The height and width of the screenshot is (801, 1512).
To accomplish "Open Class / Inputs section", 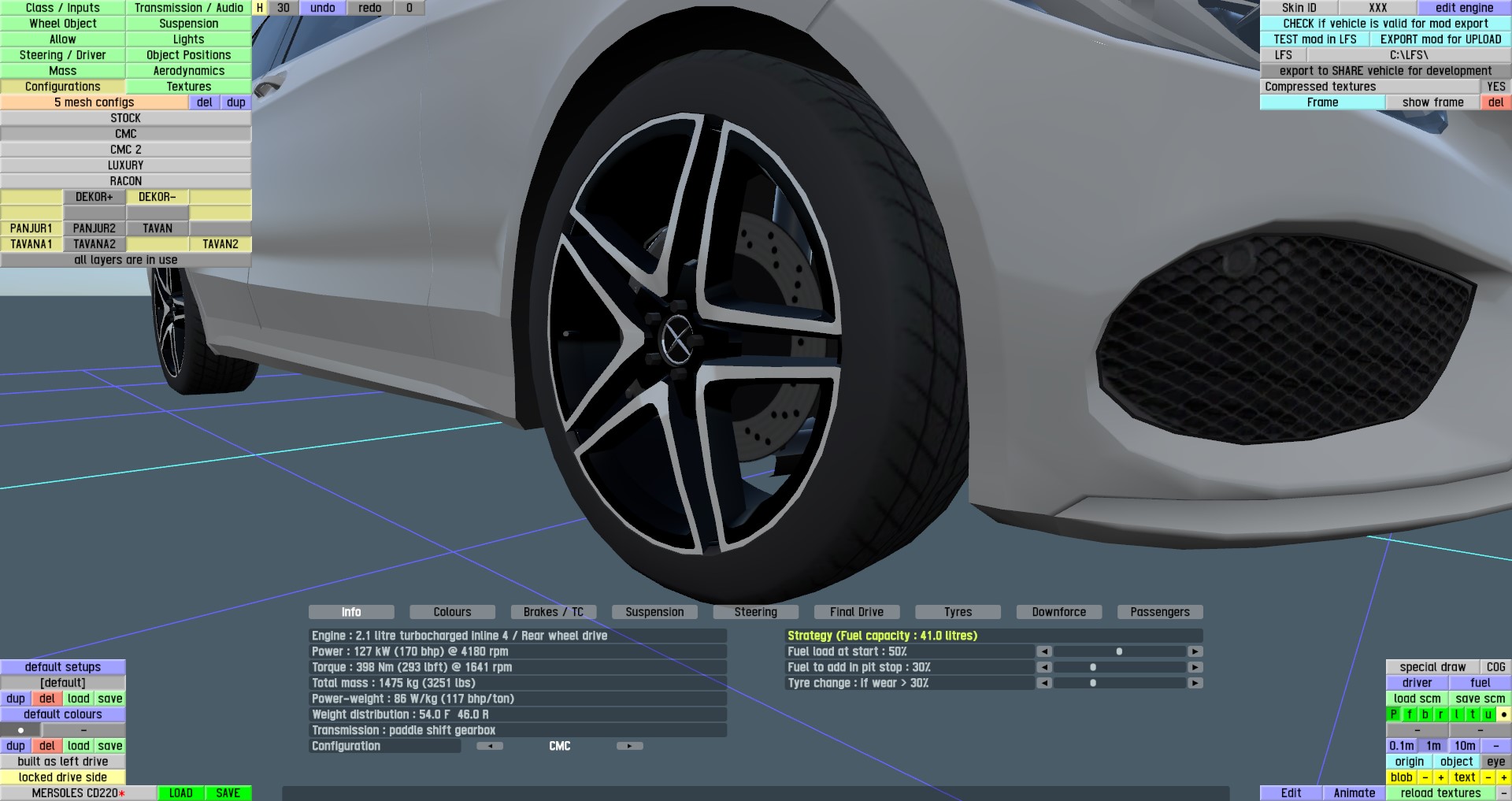I will pos(63,8).
